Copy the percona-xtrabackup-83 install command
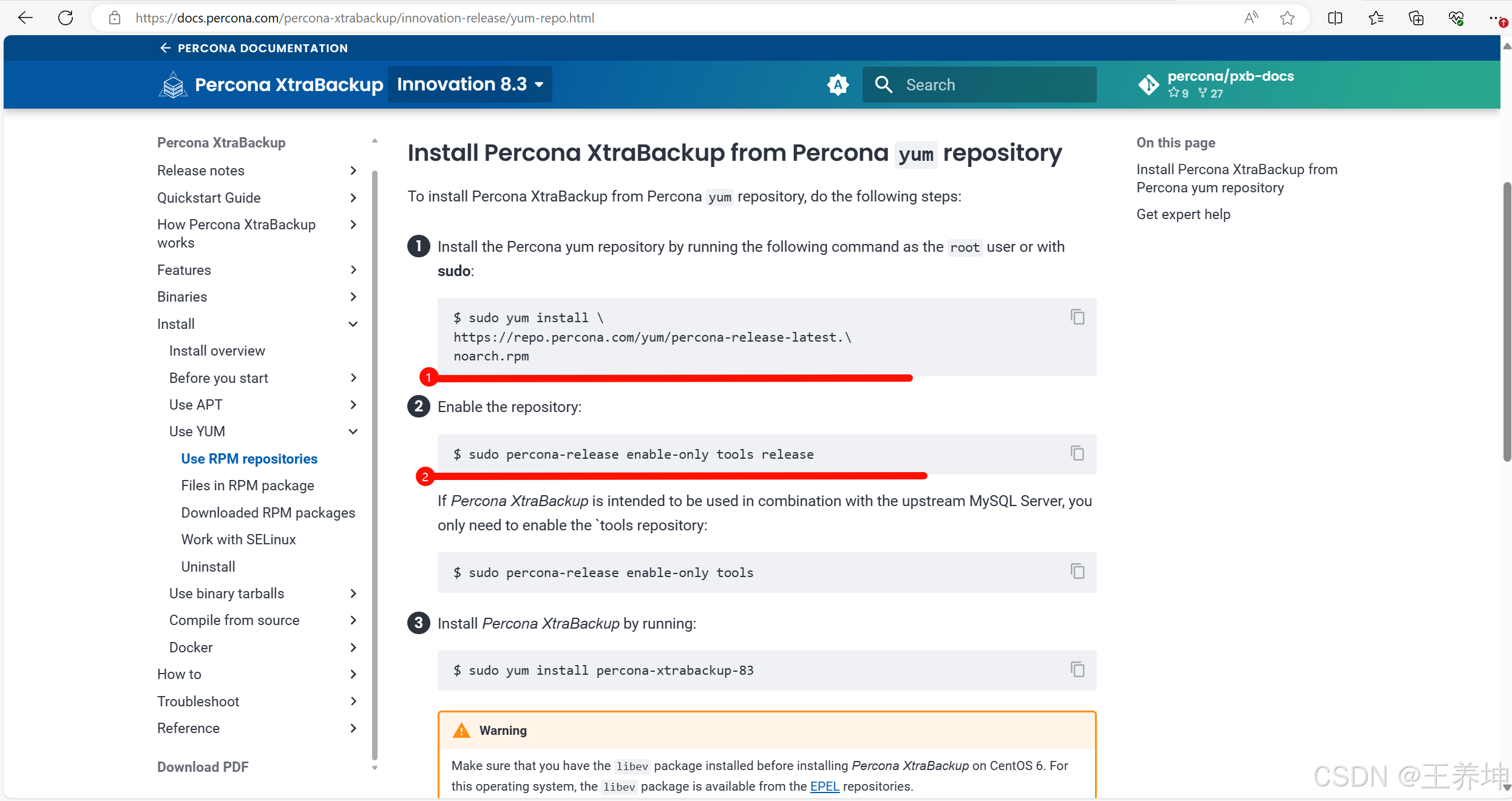Viewport: 1512px width, 801px height. (1077, 669)
